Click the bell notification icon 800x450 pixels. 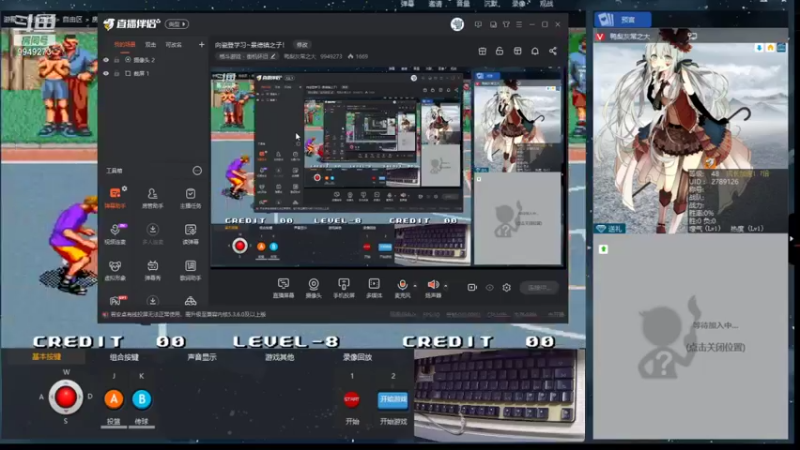click(x=535, y=51)
